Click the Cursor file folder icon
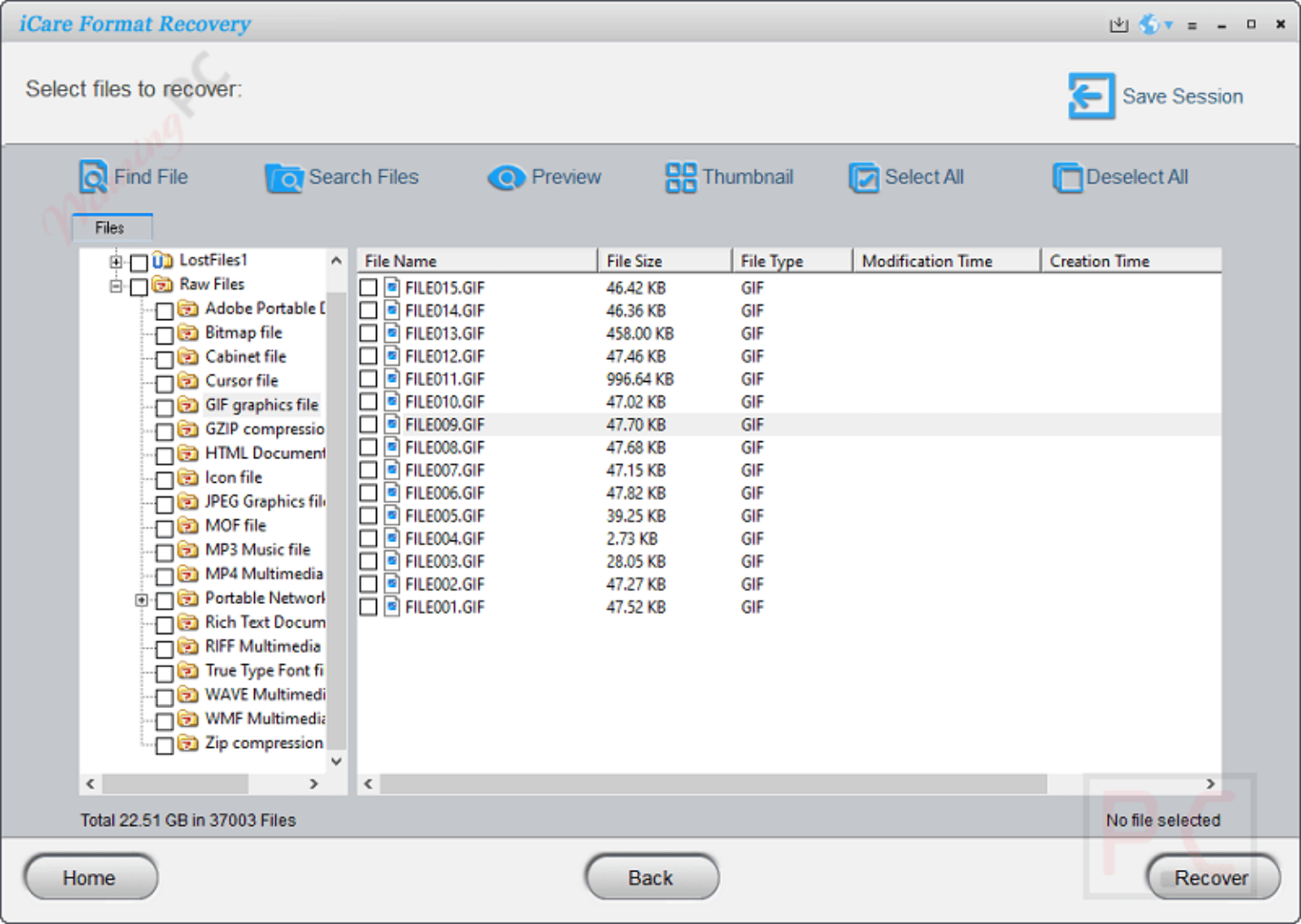Image resolution: width=1301 pixels, height=924 pixels. (188, 381)
